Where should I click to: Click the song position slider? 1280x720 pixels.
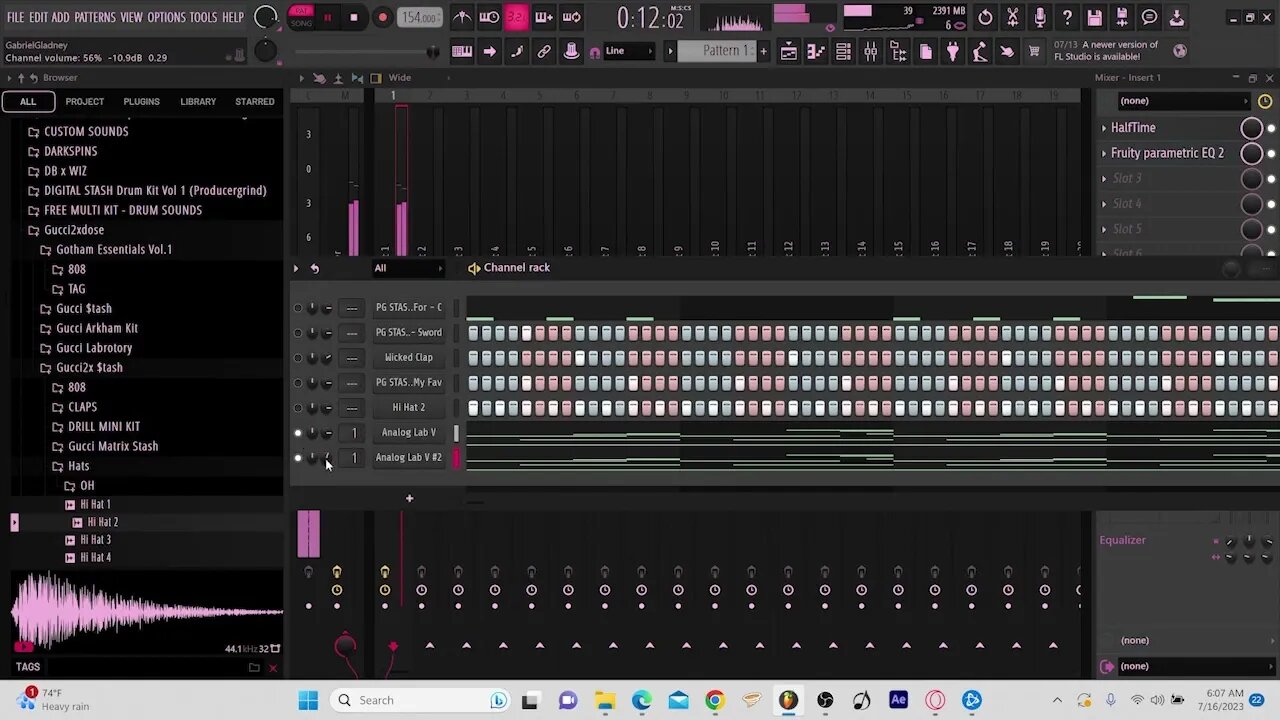coord(366,52)
